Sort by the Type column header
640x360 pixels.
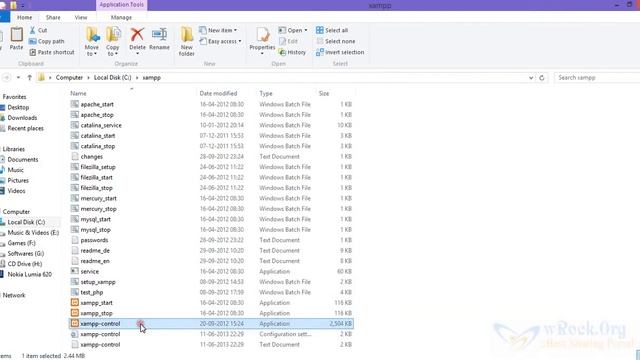tap(266, 93)
